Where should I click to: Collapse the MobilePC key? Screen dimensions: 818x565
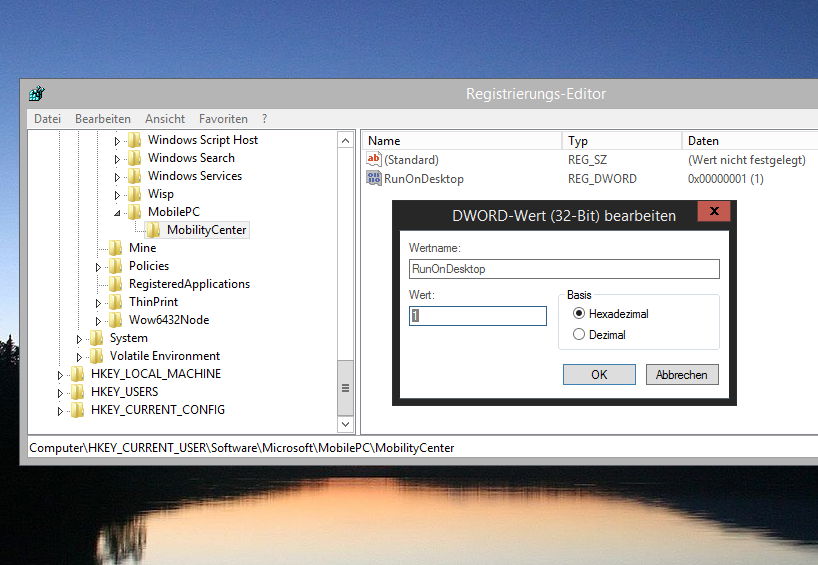click(117, 213)
